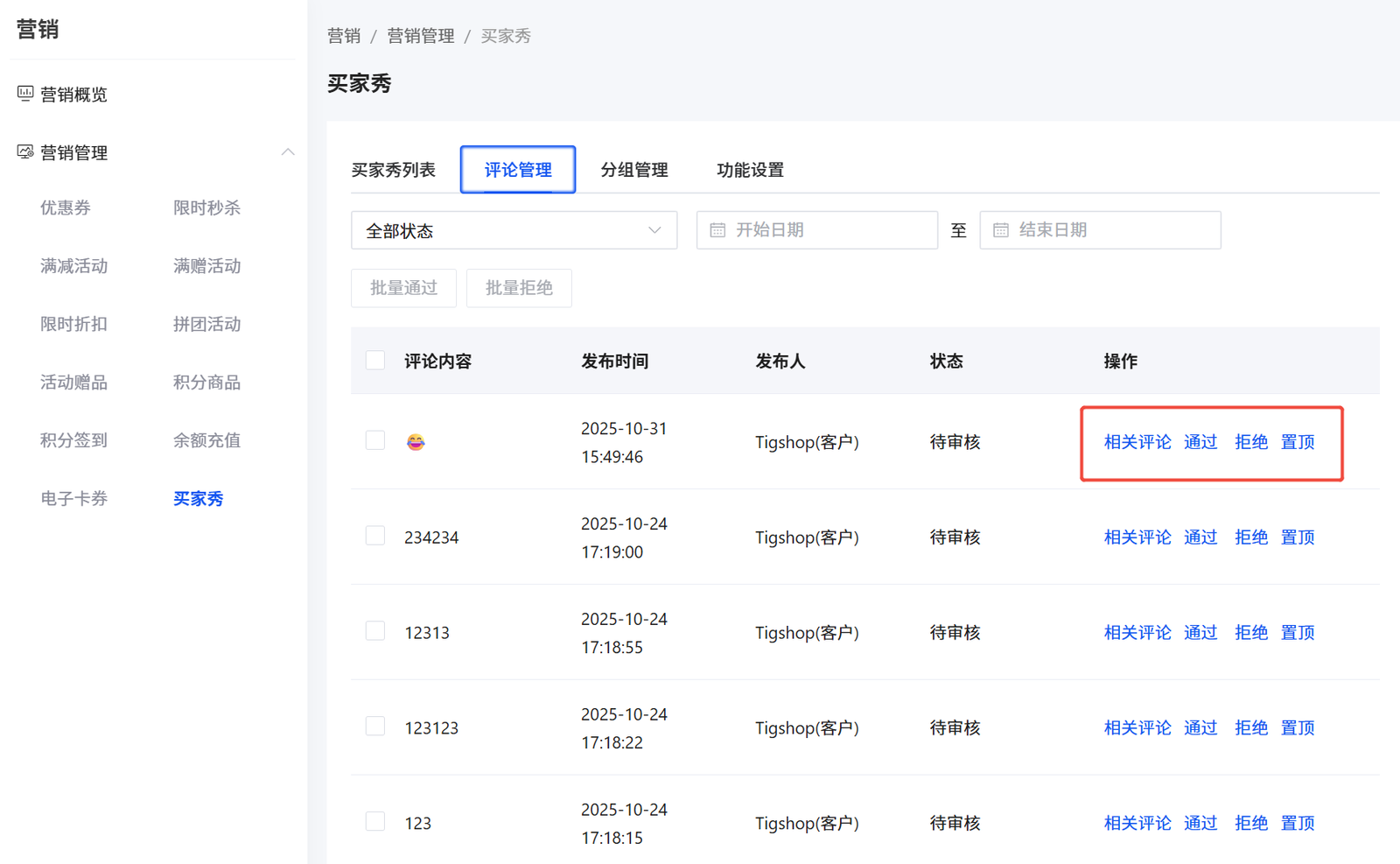Switch to the 买家秀列表 tab
This screenshot has width=1400, height=864.
click(x=393, y=170)
